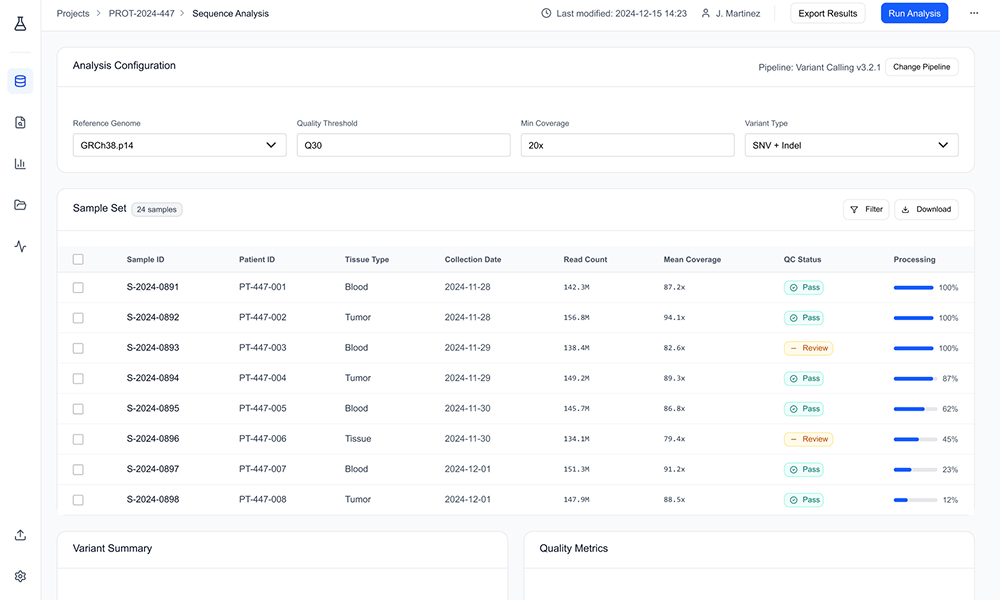Click the upload icon in sidebar
1000x600 pixels.
tap(20, 535)
